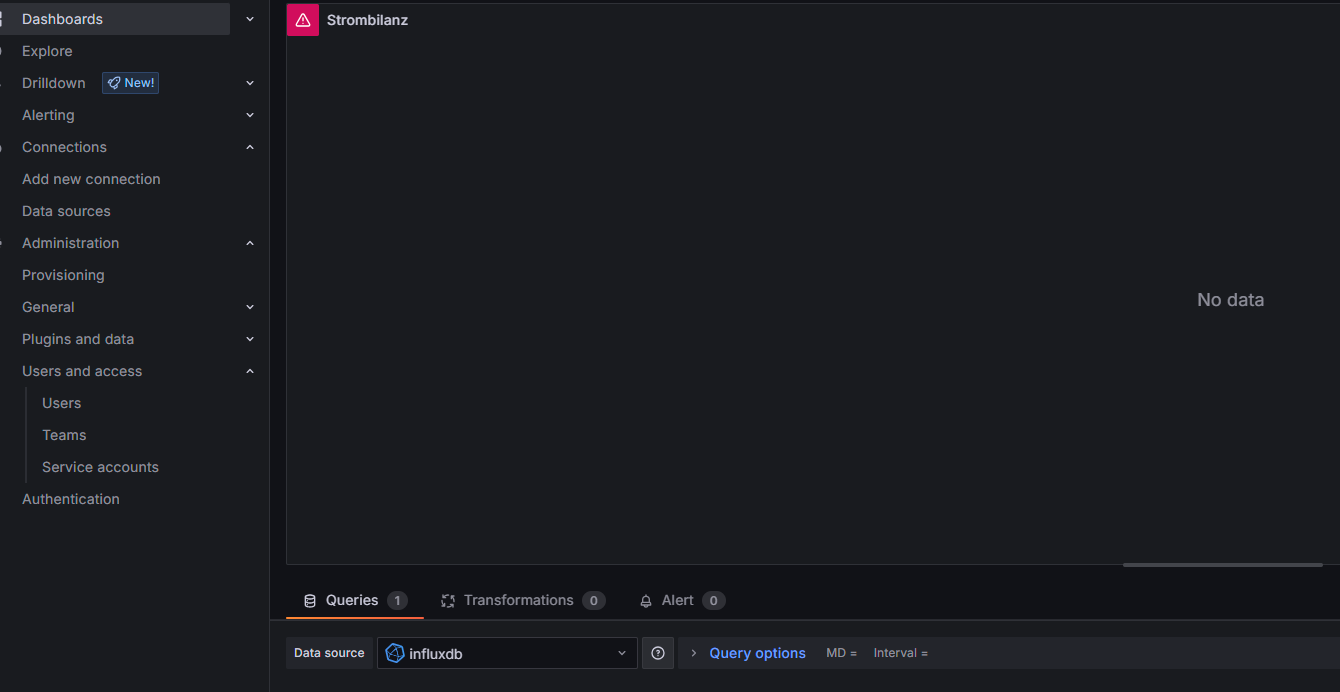Viewport: 1340px width, 692px height.
Task: Open the Teams page
Action: tap(64, 435)
